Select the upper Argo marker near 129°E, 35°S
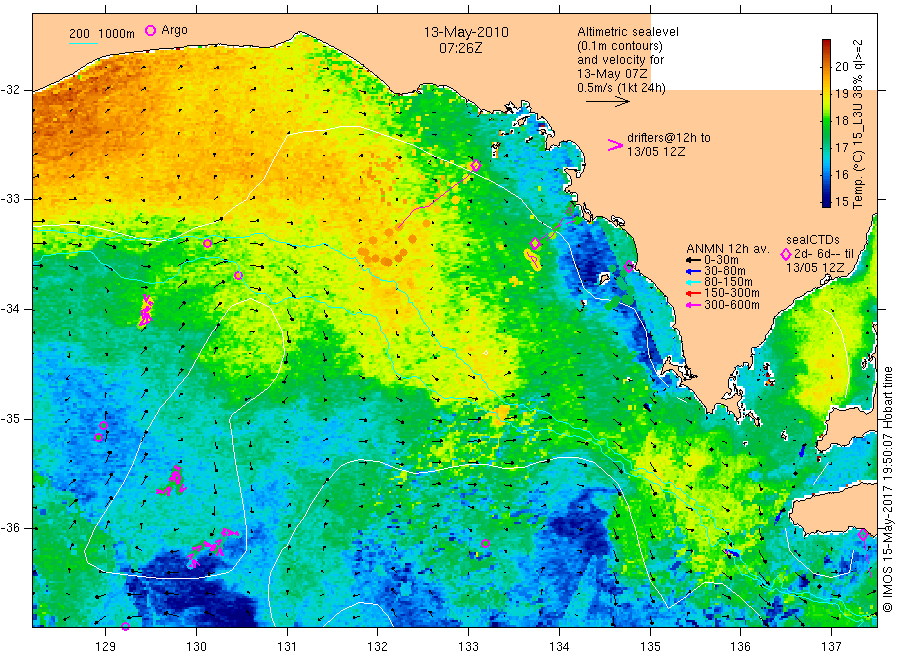Viewport: 900px width, 660px height. point(103,425)
